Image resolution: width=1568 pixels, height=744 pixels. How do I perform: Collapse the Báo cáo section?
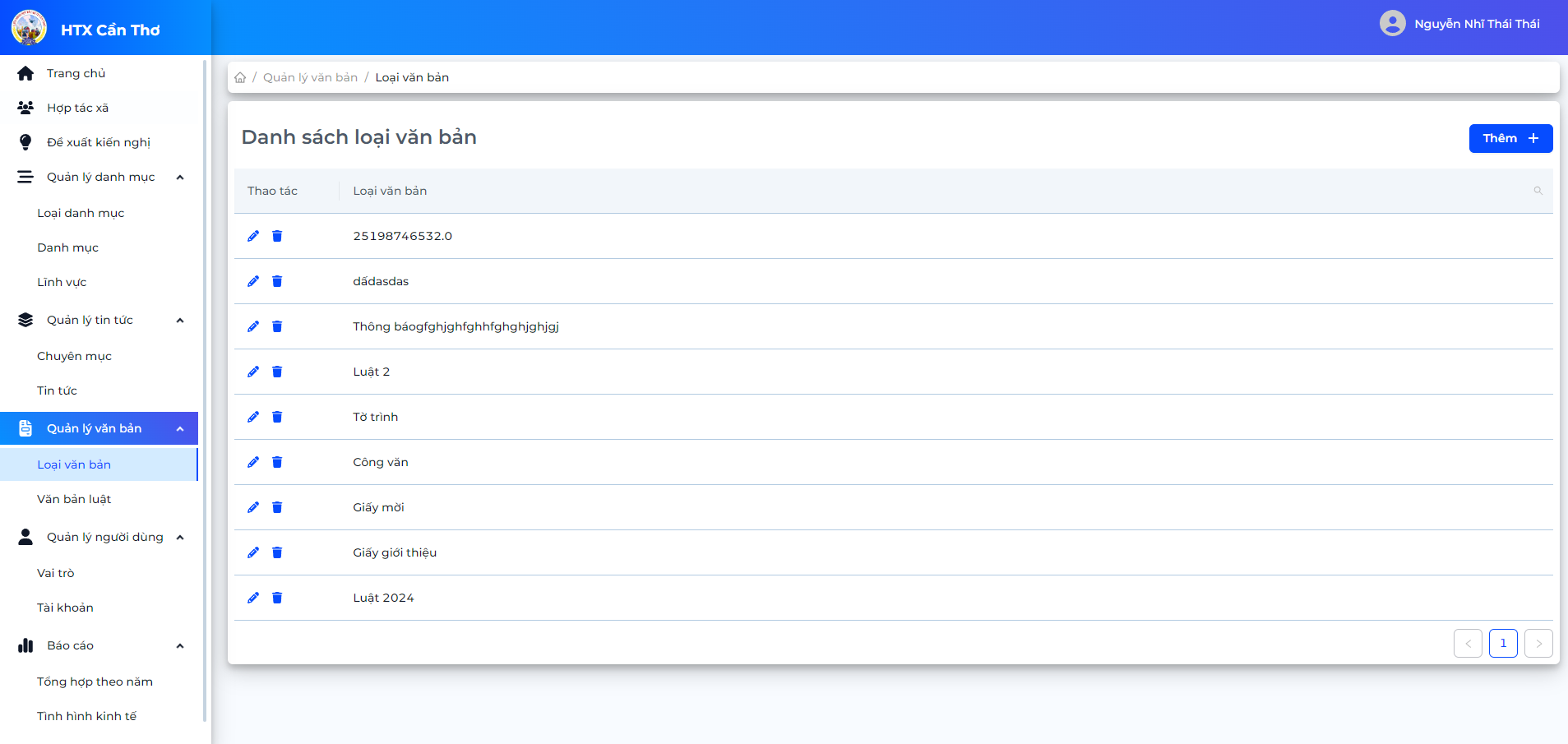(180, 646)
